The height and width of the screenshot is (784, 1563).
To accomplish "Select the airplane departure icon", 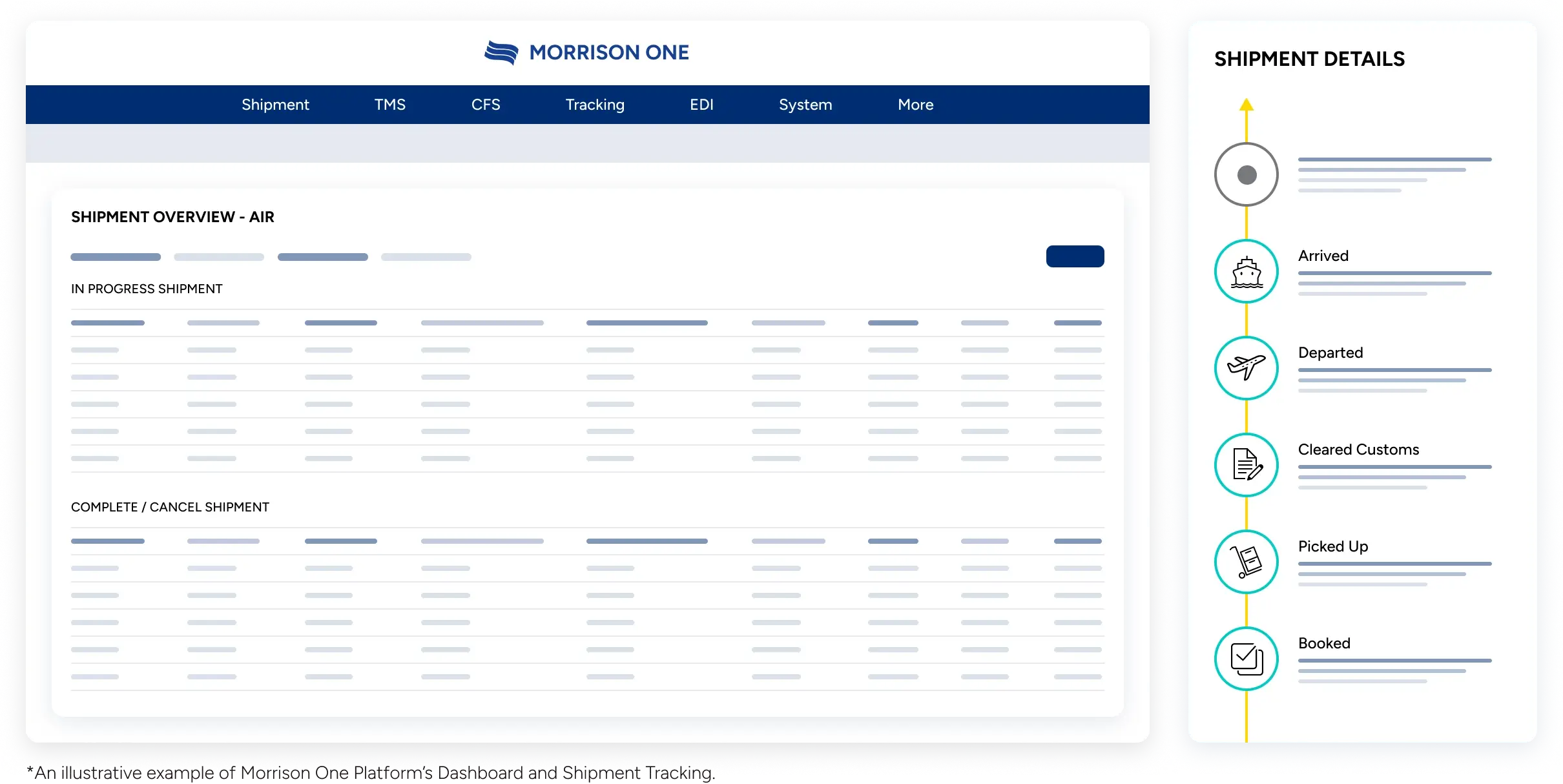I will [x=1245, y=365].
